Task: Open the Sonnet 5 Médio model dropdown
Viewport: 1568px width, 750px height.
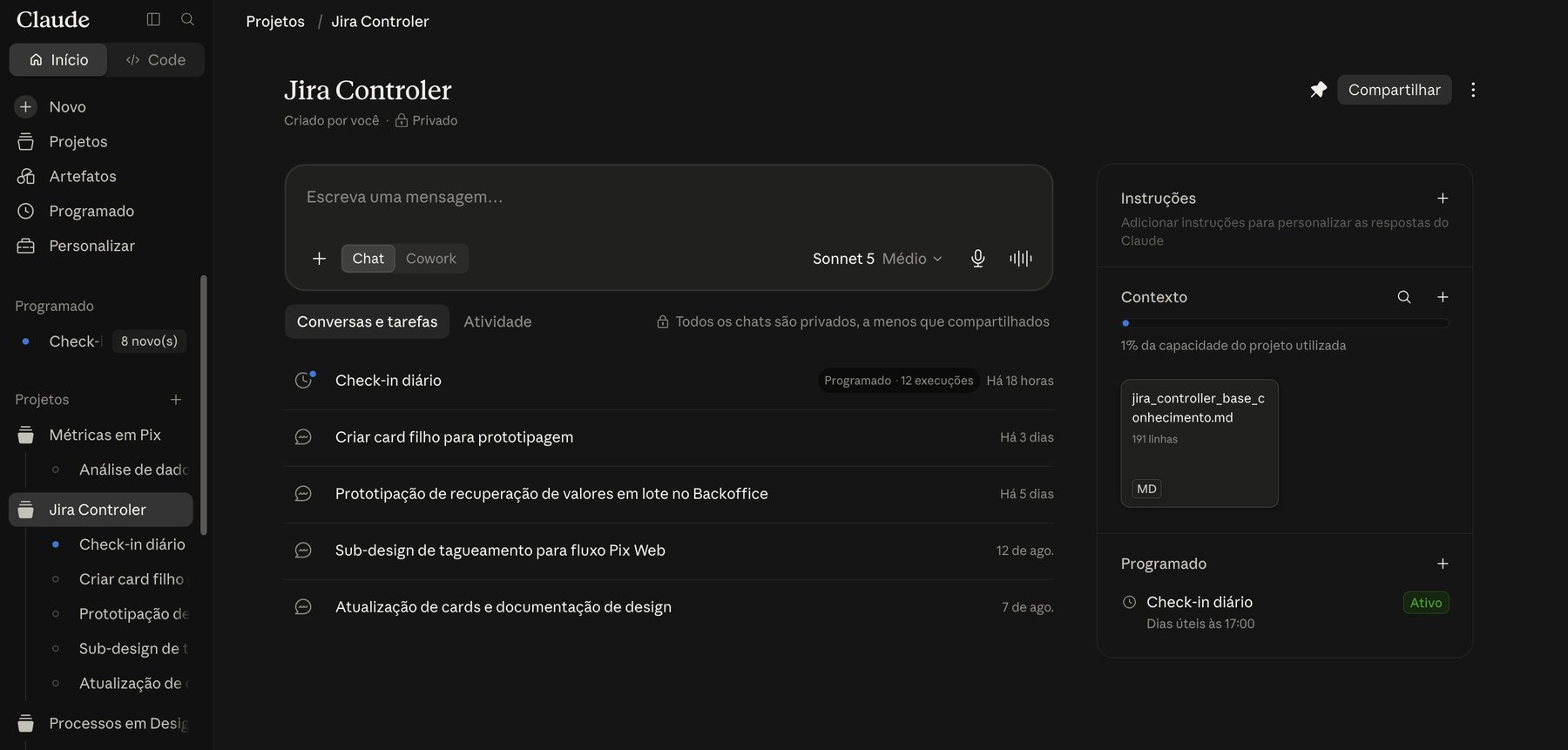Action: click(x=877, y=259)
